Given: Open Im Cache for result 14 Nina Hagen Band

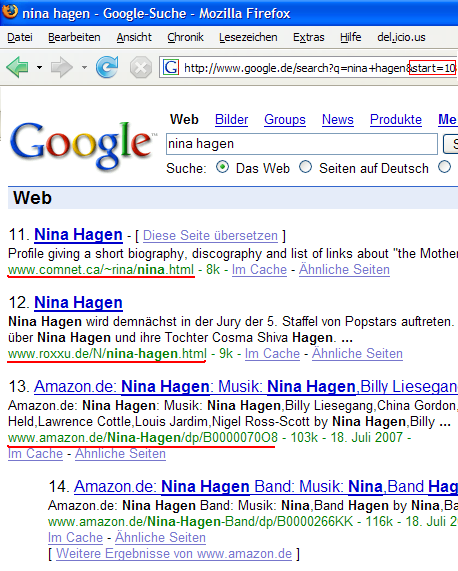Looking at the screenshot, I should (x=75, y=537).
